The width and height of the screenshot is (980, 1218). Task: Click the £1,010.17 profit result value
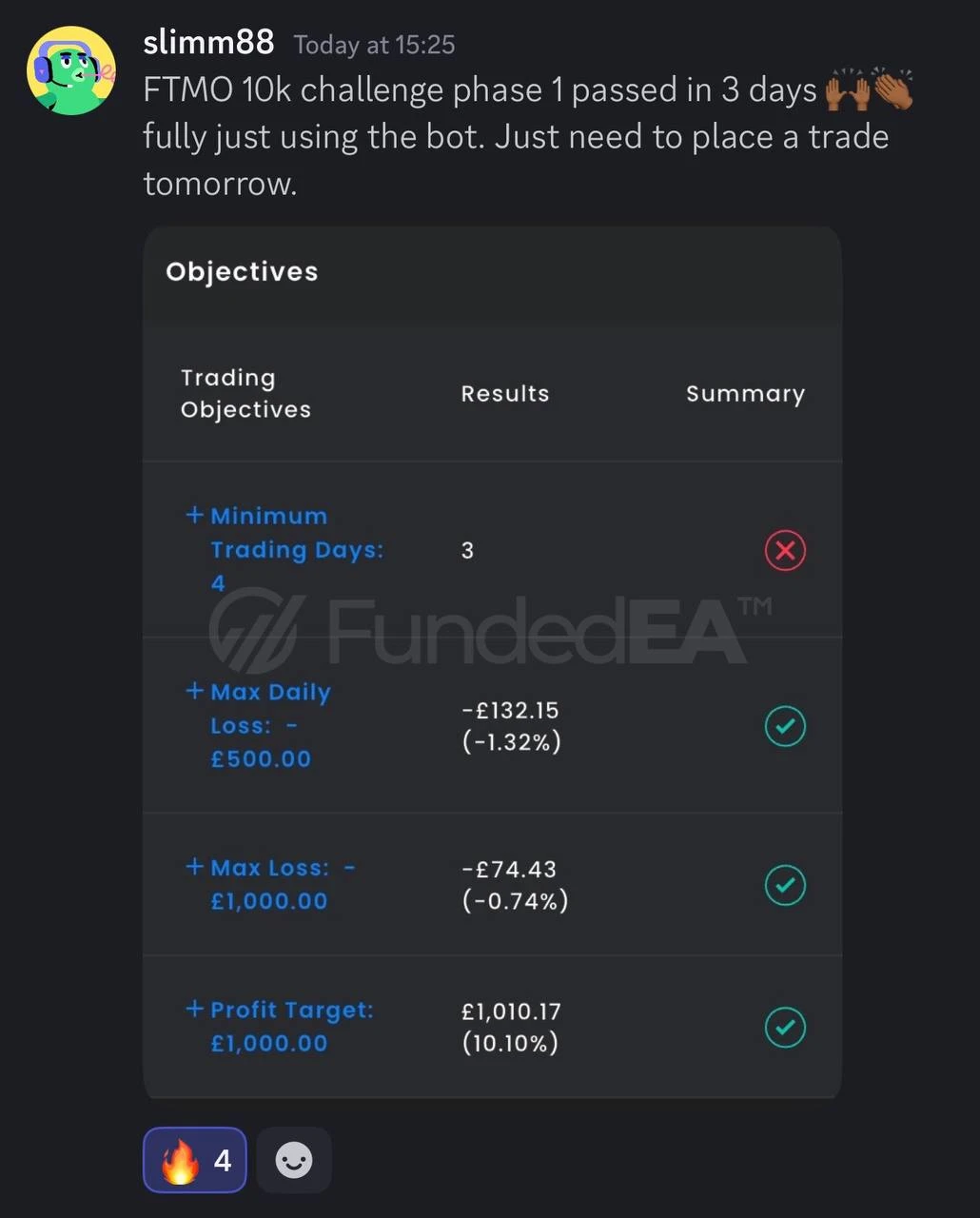511,1011
